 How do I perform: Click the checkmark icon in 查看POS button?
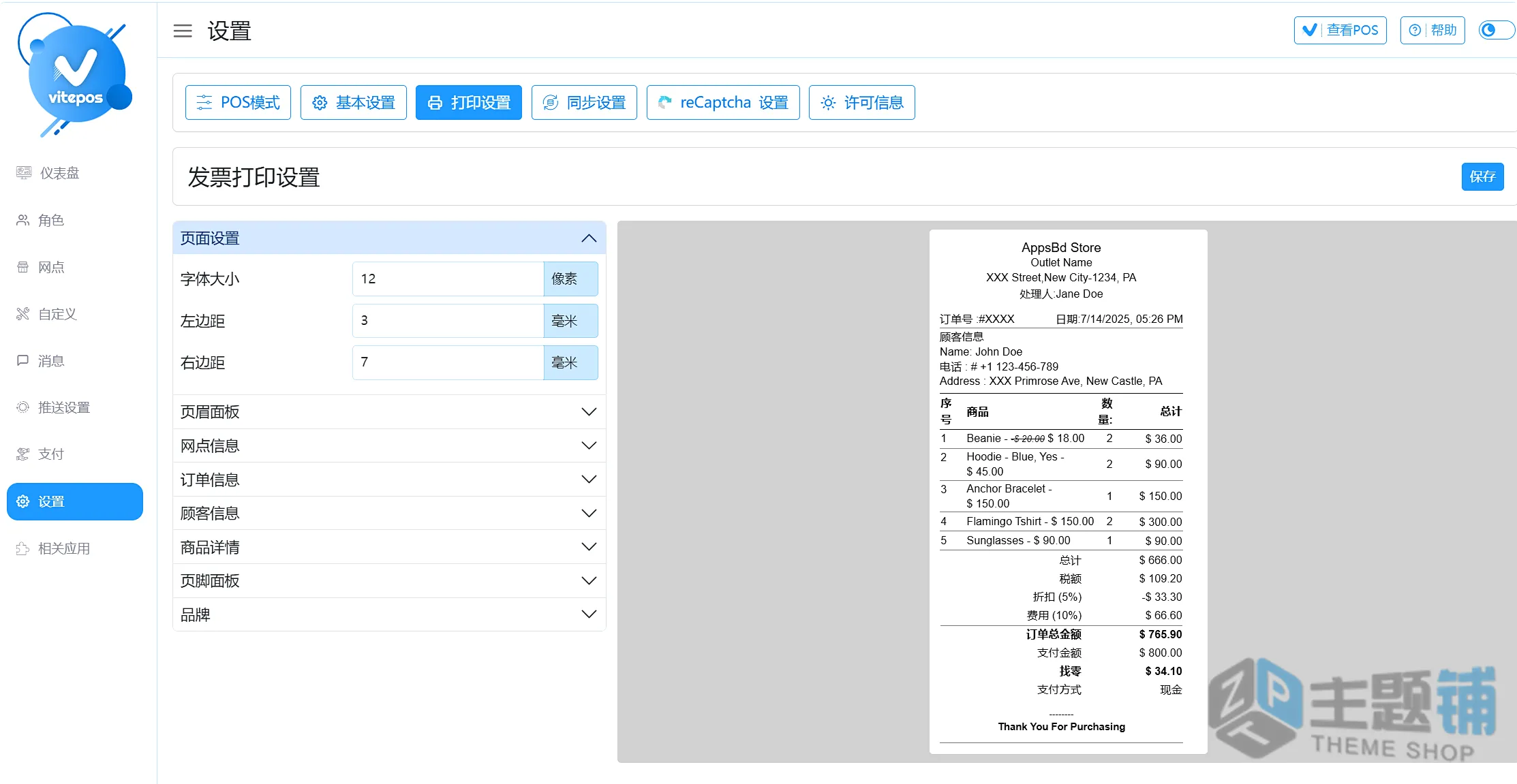pos(1310,30)
